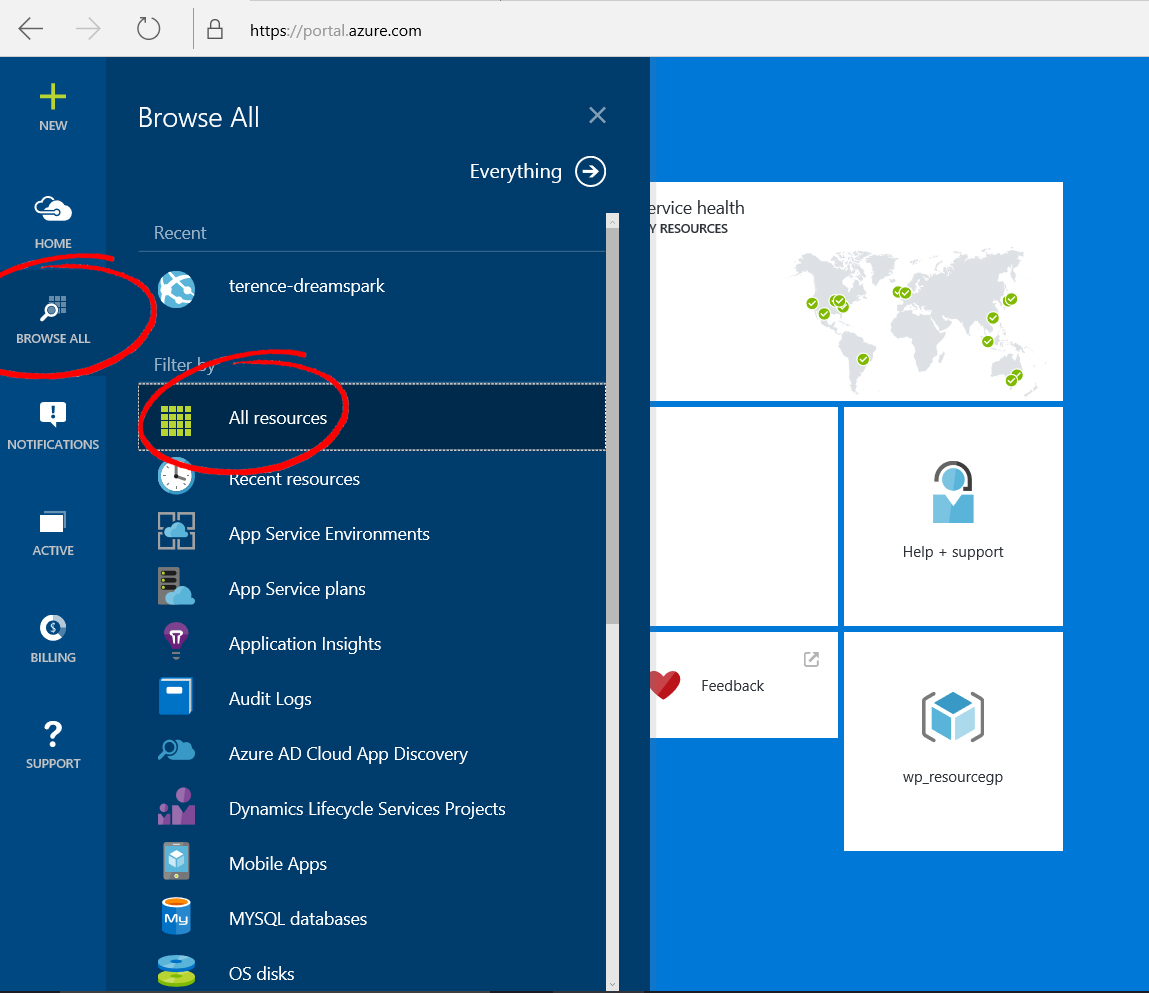Select Recent resources in the filter list

point(294,479)
